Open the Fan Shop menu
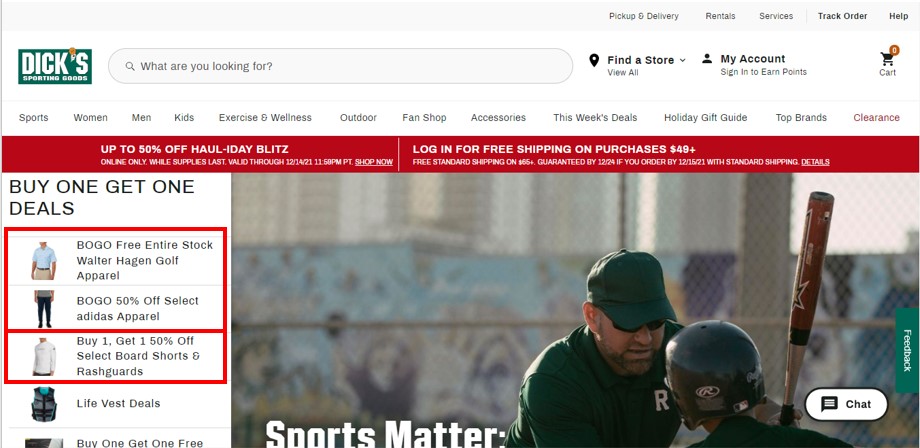 pyautogui.click(x=424, y=117)
